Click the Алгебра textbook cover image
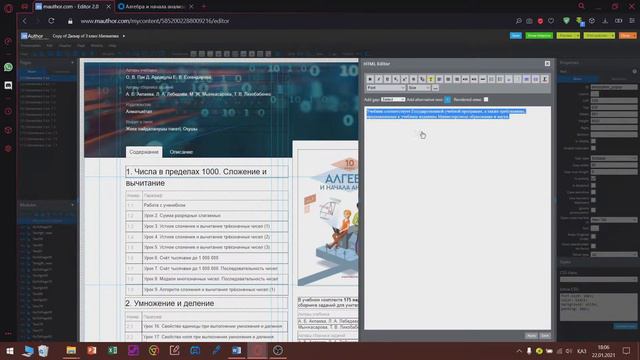The height and width of the screenshot is (360, 640). point(328,218)
